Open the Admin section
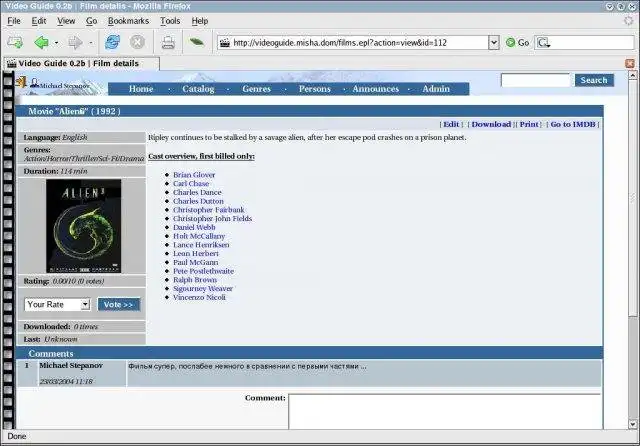The image size is (640, 446). tap(436, 89)
